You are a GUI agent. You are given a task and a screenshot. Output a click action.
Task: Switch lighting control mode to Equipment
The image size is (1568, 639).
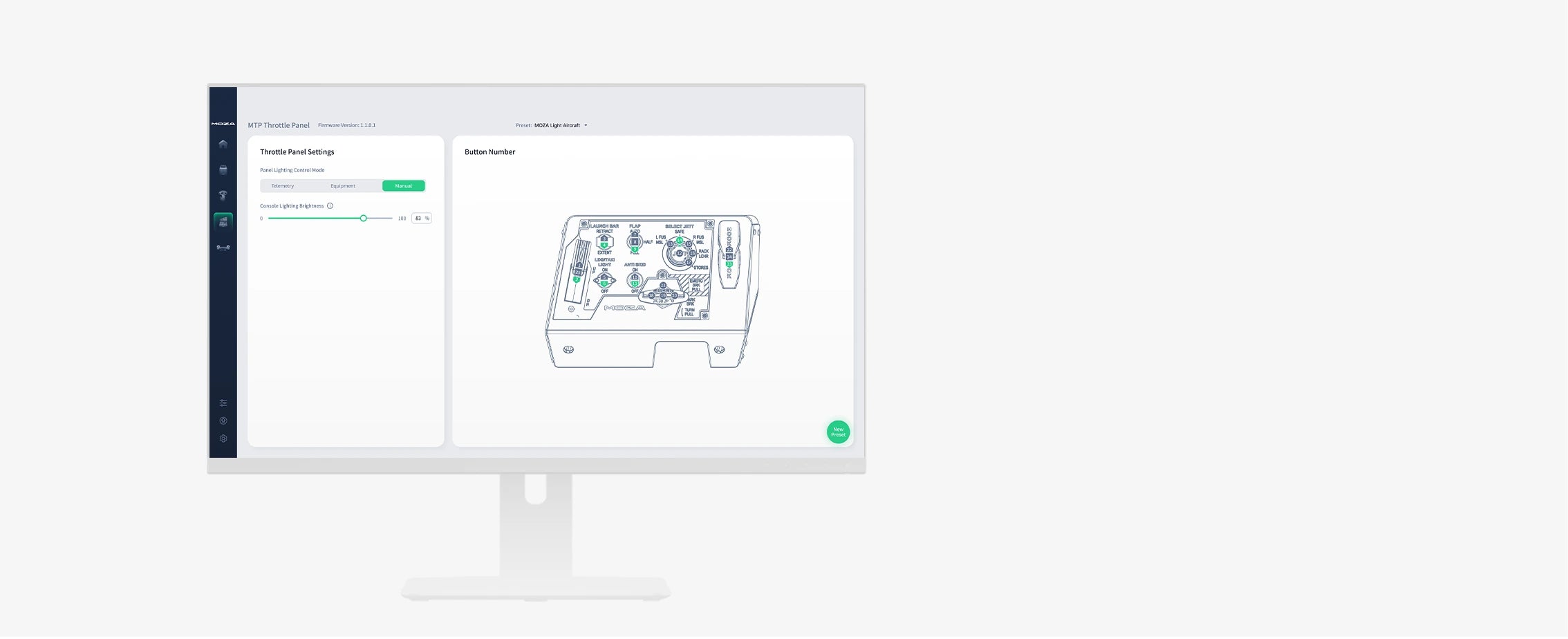343,186
